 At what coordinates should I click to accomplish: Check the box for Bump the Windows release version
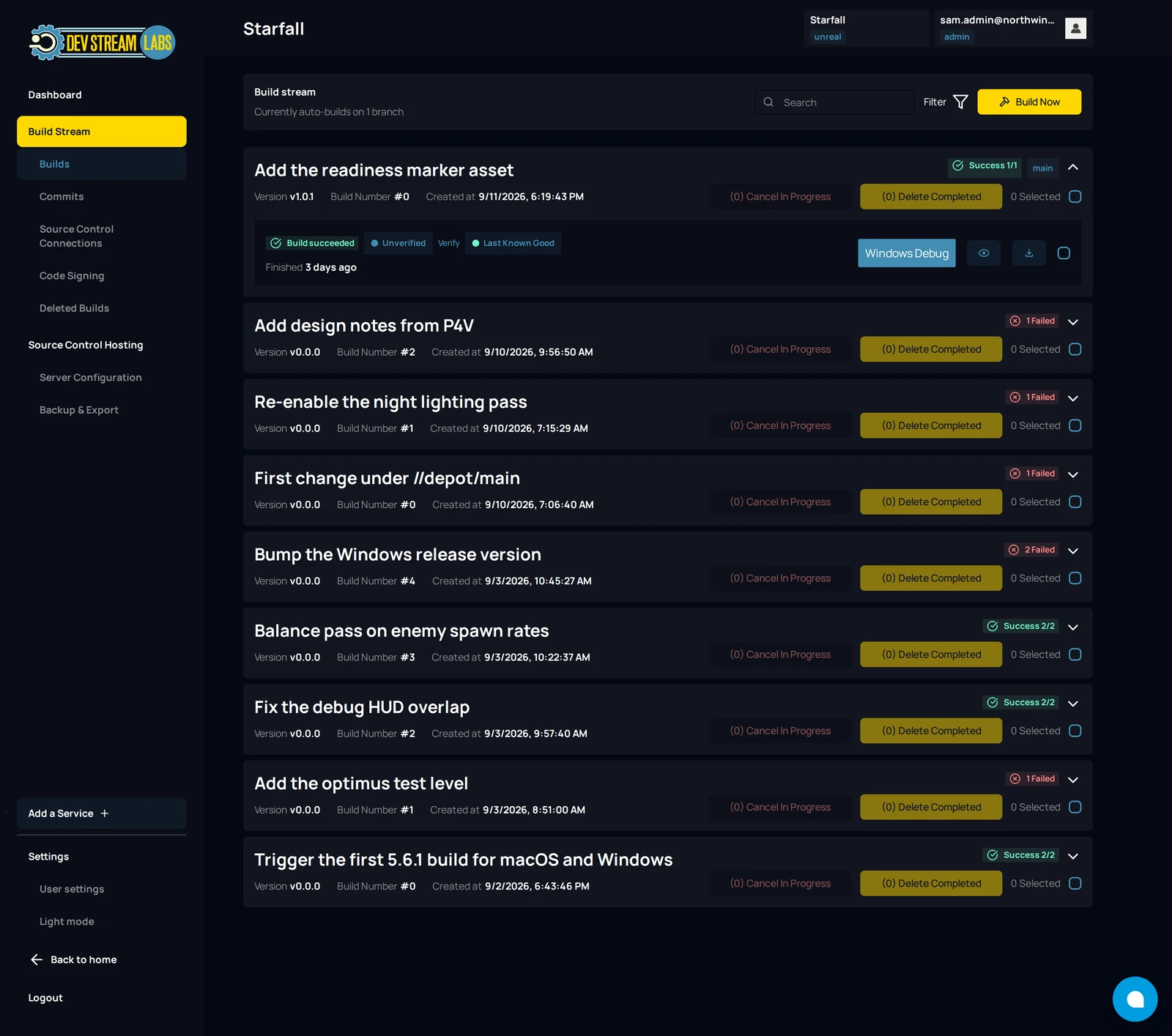coord(1075,578)
